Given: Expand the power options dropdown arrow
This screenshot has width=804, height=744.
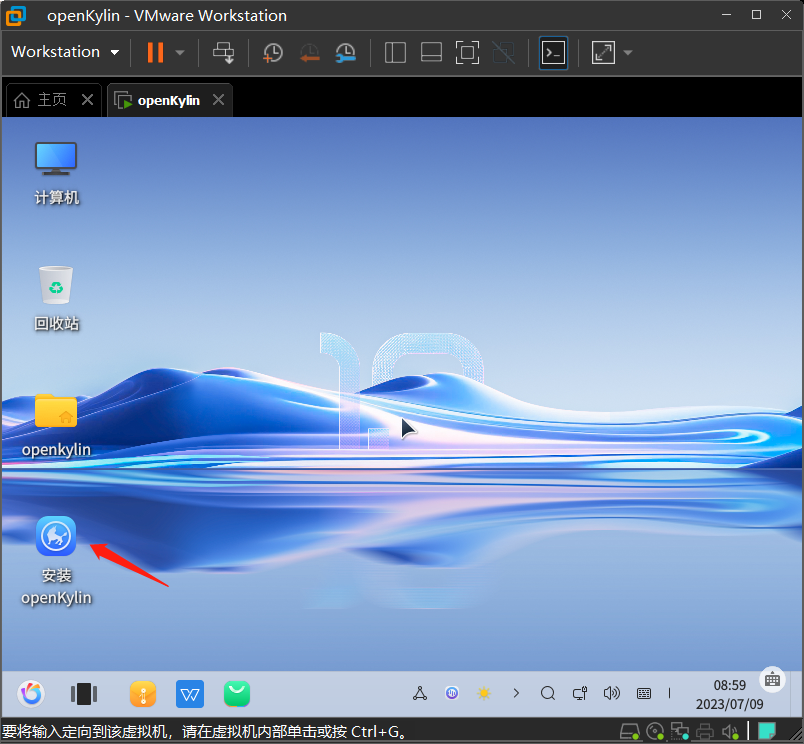Looking at the screenshot, I should pos(180,52).
